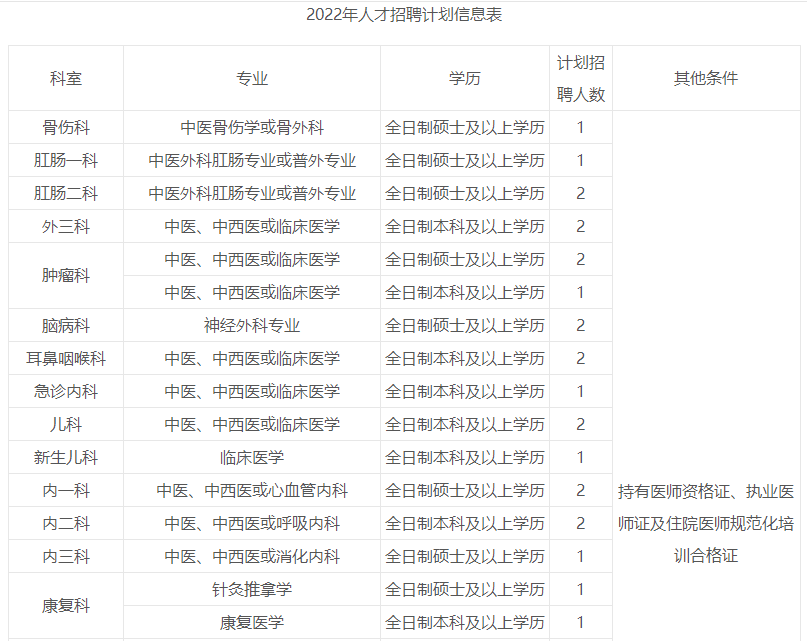The image size is (807, 641).
Task: Select the 耳鼻咽喉科 department cell
Action: (x=66, y=358)
